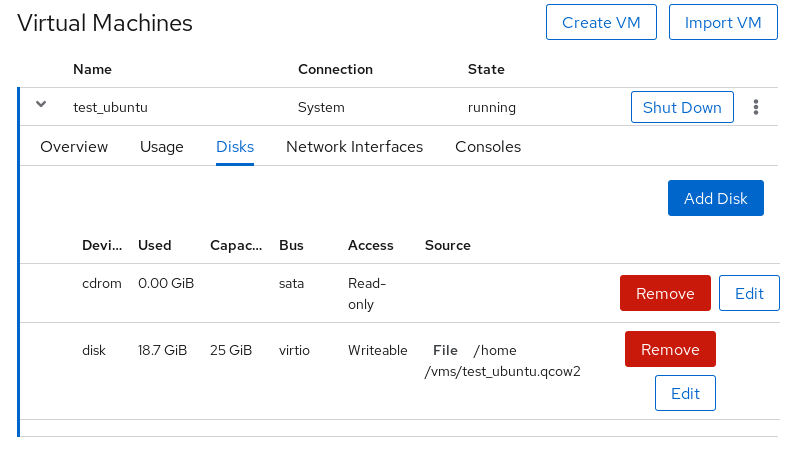Remove the virtio disk

coord(670,349)
